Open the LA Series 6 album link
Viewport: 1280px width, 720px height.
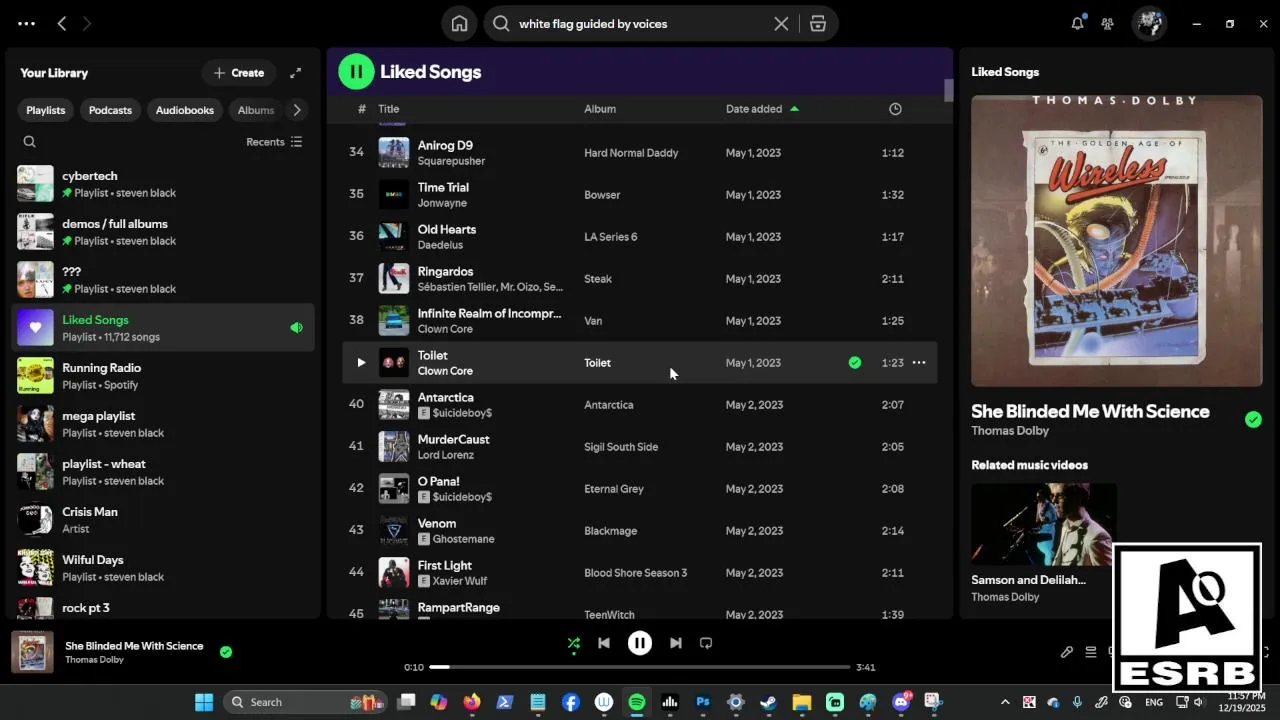[611, 237]
